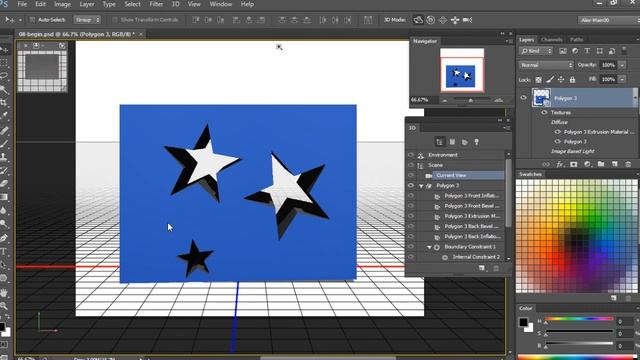This screenshot has width=640, height=360.
Task: Filter layers by shape layer icon
Action: point(599,51)
